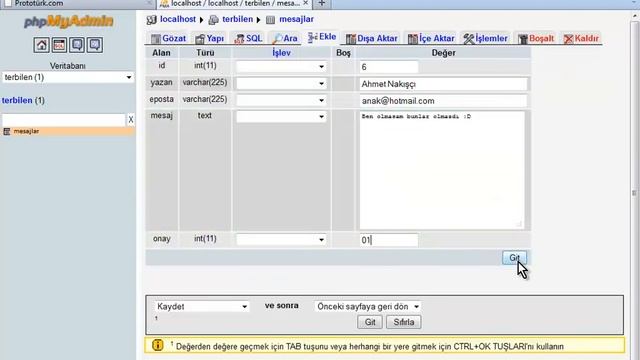Click the id value field containing 6
Viewport: 640px width, 360px height.
pos(389,67)
